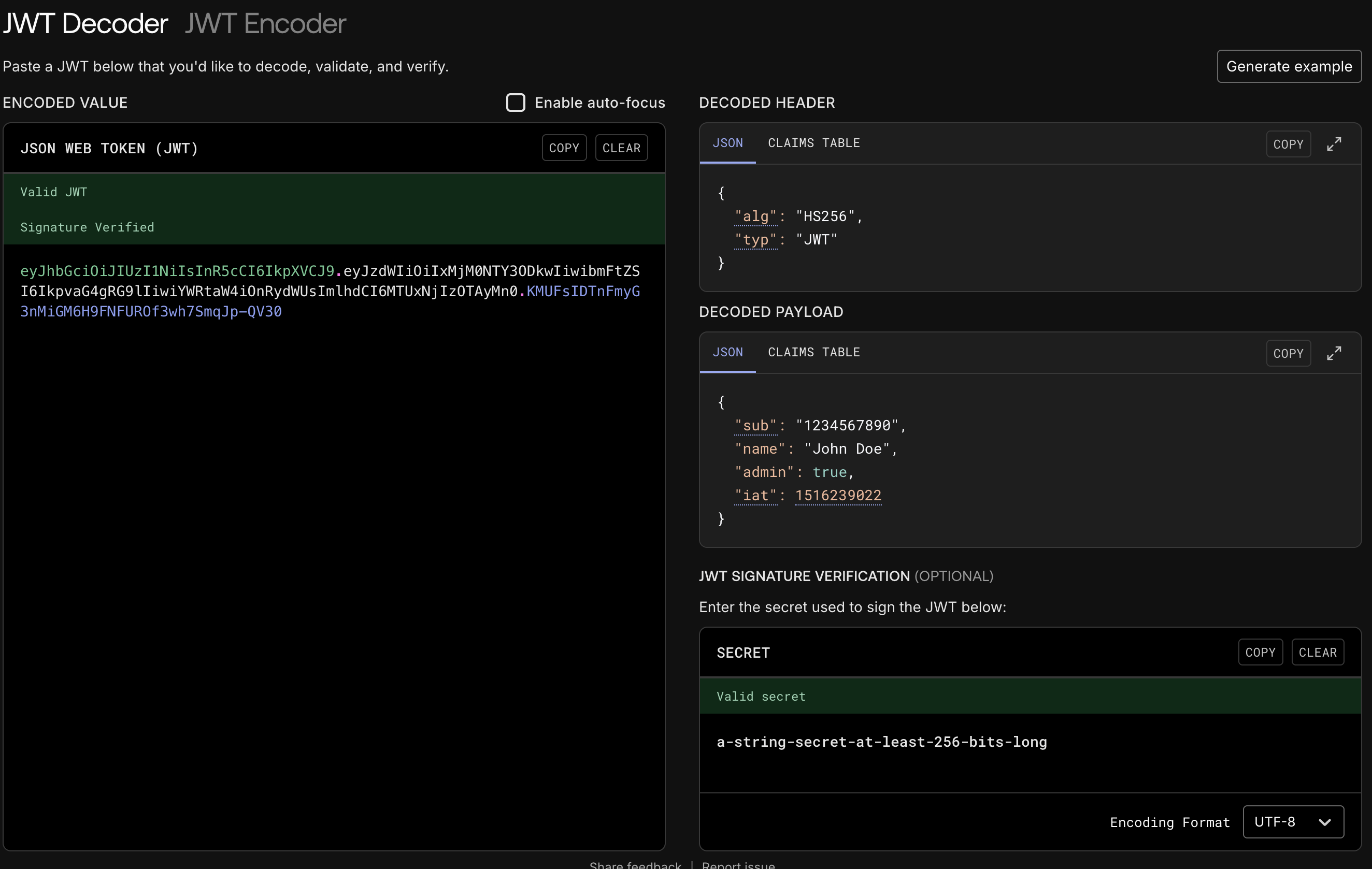Enable the auto-focus checkbox
The width and height of the screenshot is (1372, 869).
click(x=516, y=103)
